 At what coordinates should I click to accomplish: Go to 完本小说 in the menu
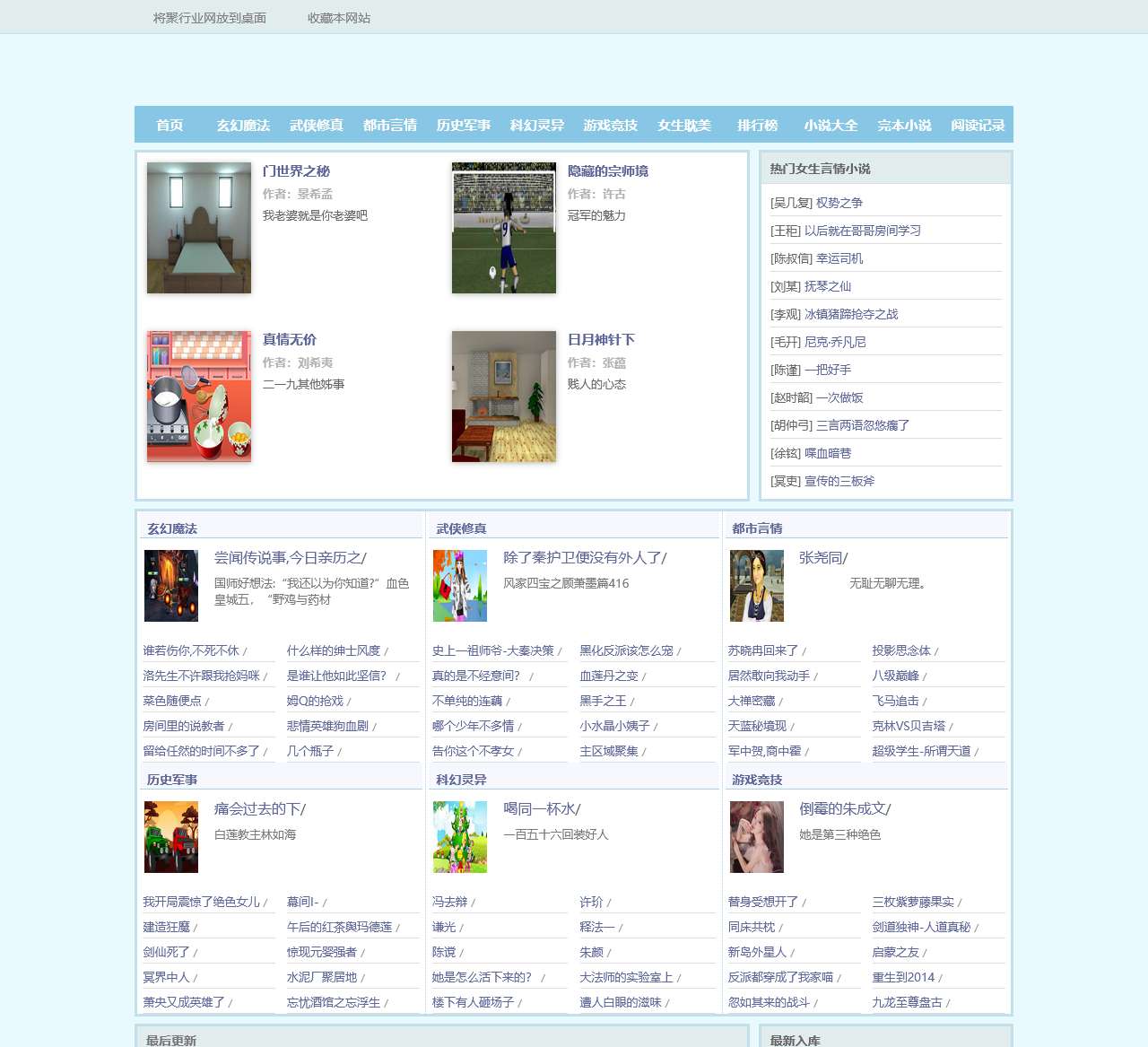coord(905,126)
